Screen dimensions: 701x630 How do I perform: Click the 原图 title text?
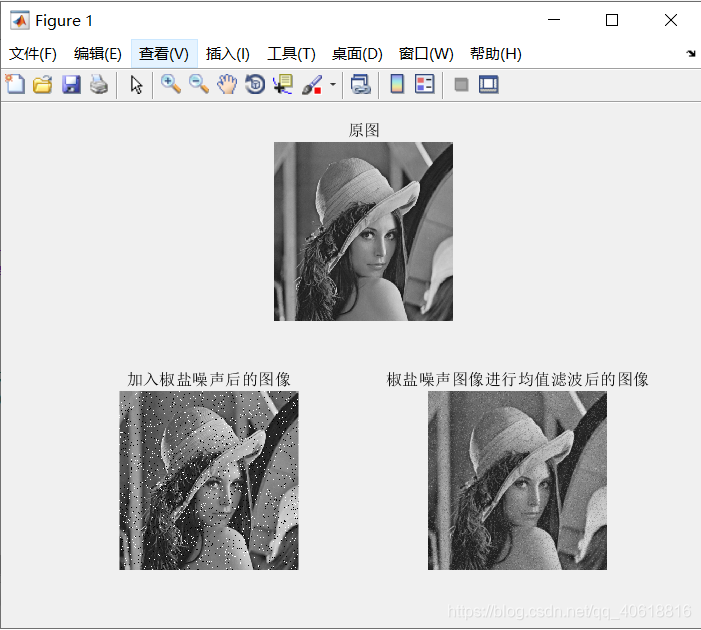364,130
